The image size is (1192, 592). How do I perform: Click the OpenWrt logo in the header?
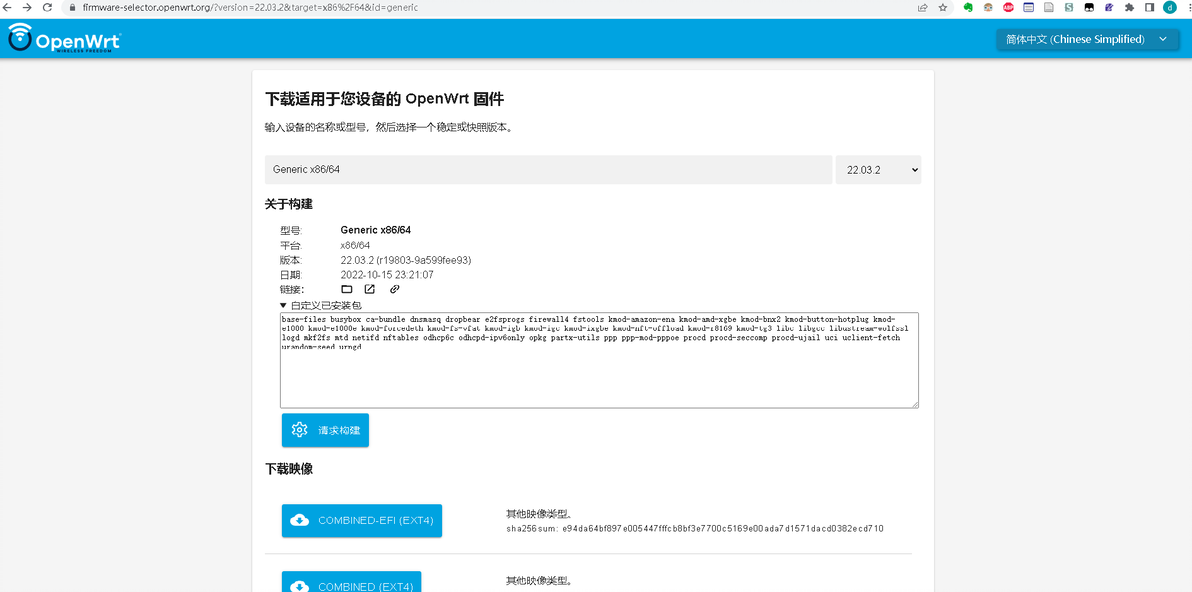point(65,38)
